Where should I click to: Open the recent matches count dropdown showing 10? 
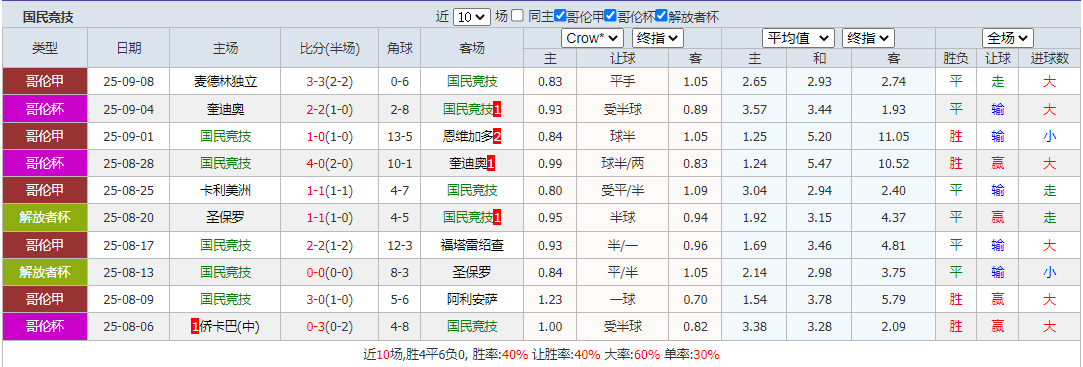[x=472, y=17]
